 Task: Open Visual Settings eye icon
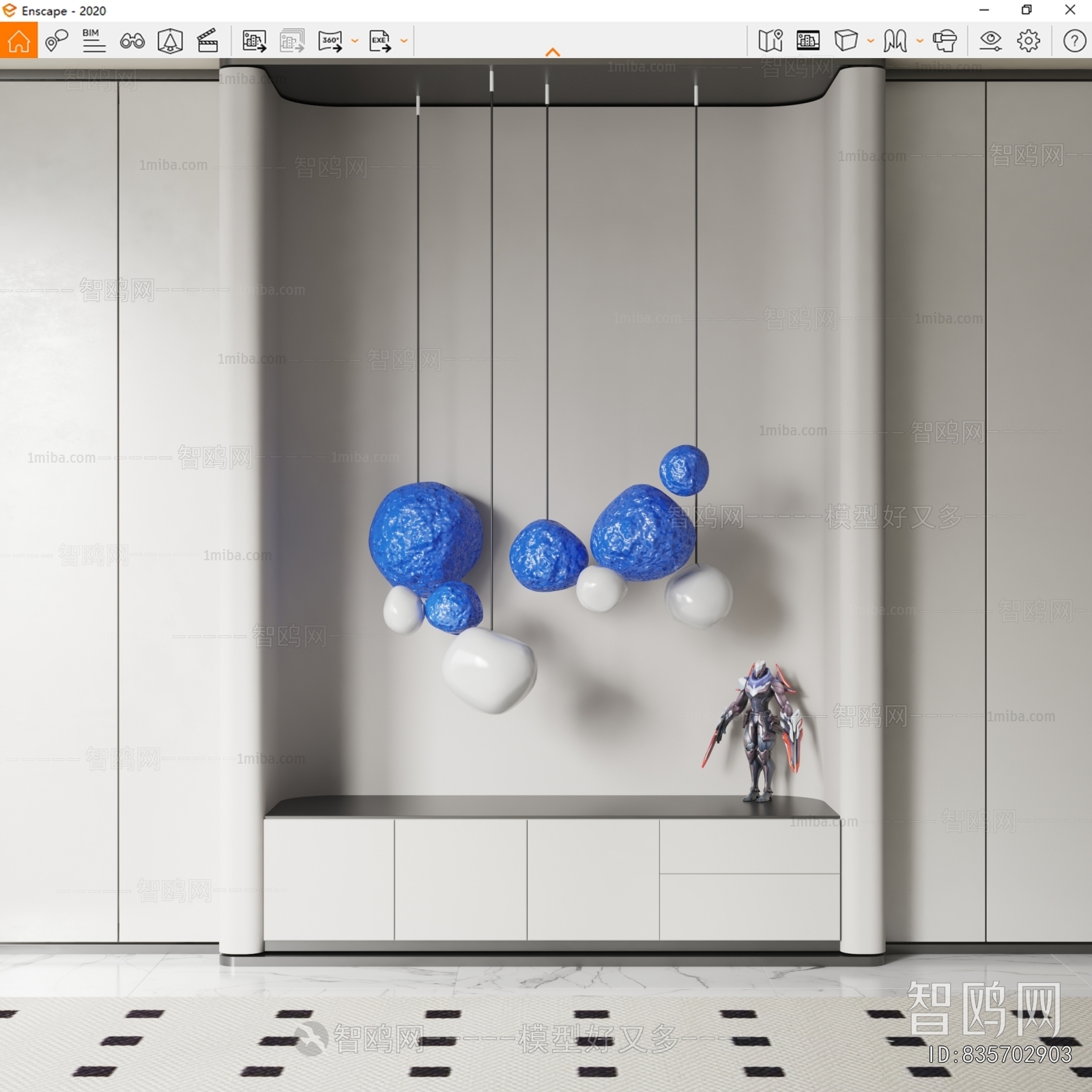(x=990, y=41)
